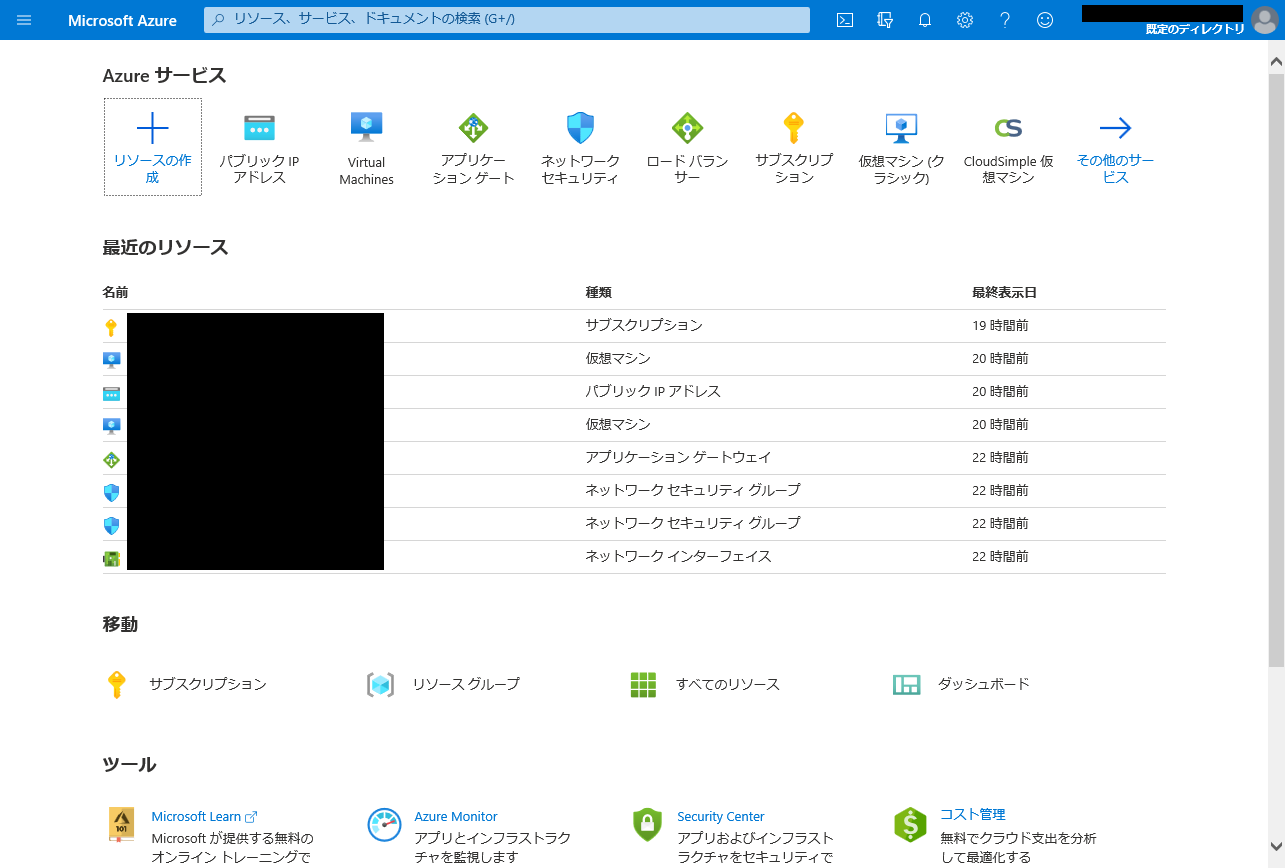Open the help question mark menu
The height and width of the screenshot is (868, 1285).
pyautogui.click(x=1005, y=20)
